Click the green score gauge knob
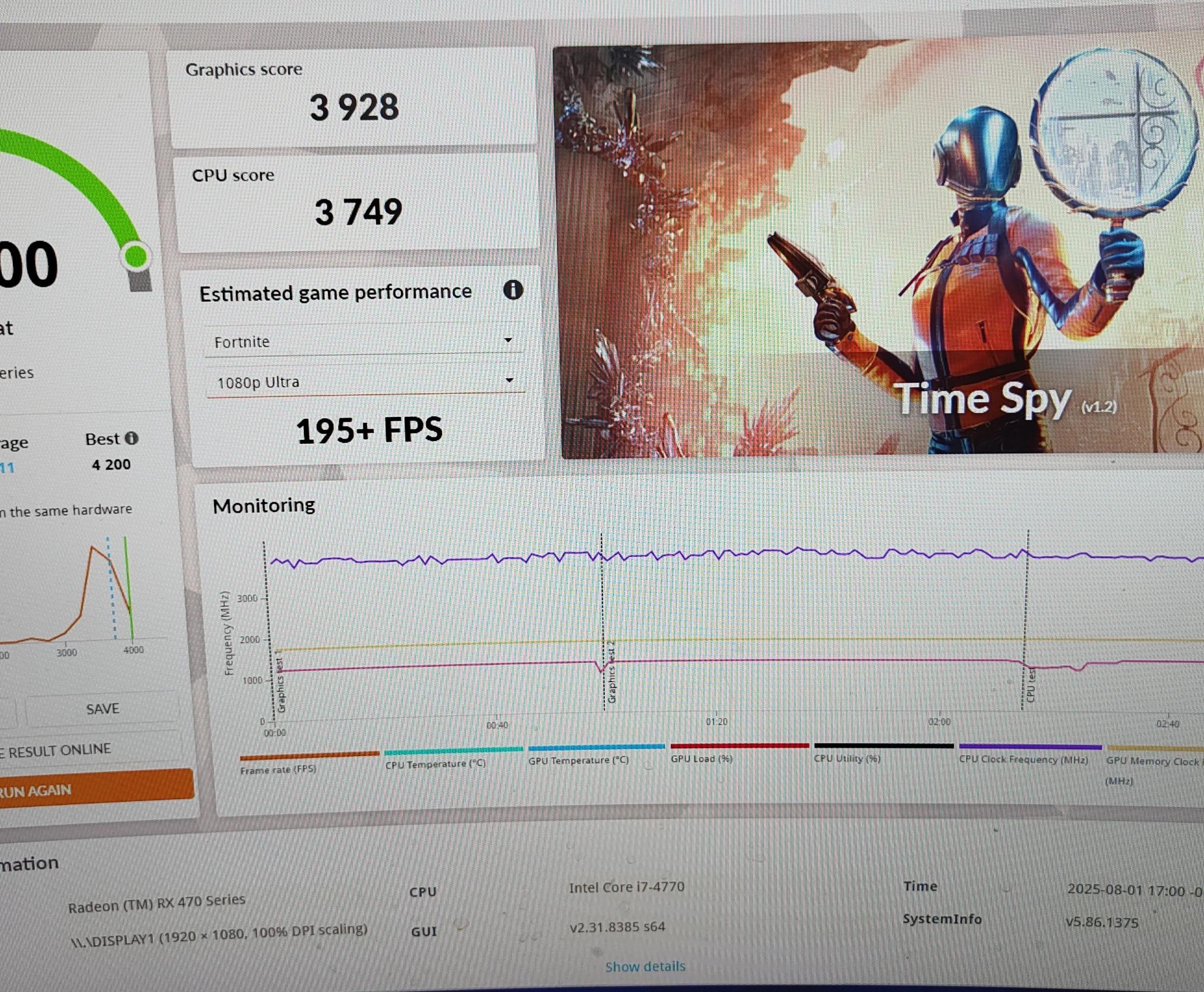This screenshot has width=1204, height=992. (136, 256)
